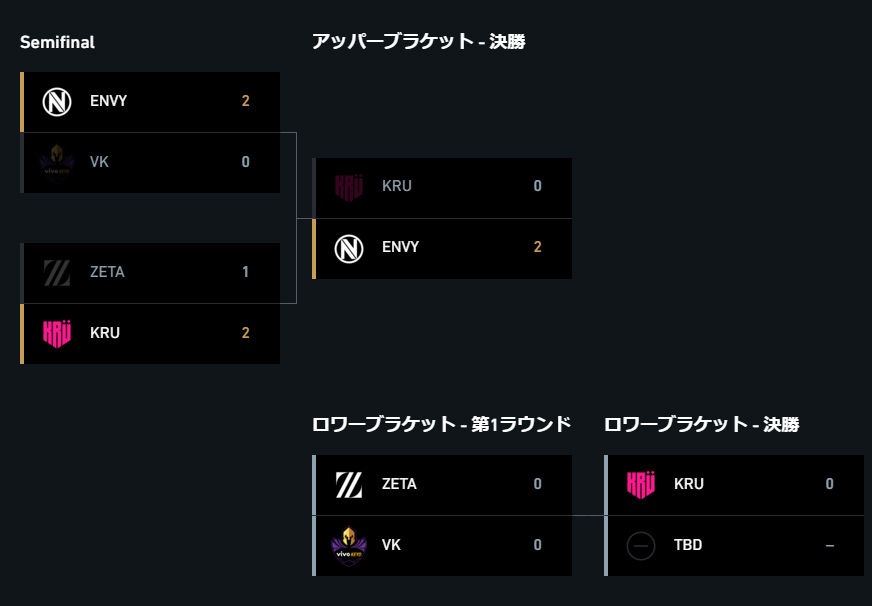Select KRU team name in Semifinal

(105, 332)
